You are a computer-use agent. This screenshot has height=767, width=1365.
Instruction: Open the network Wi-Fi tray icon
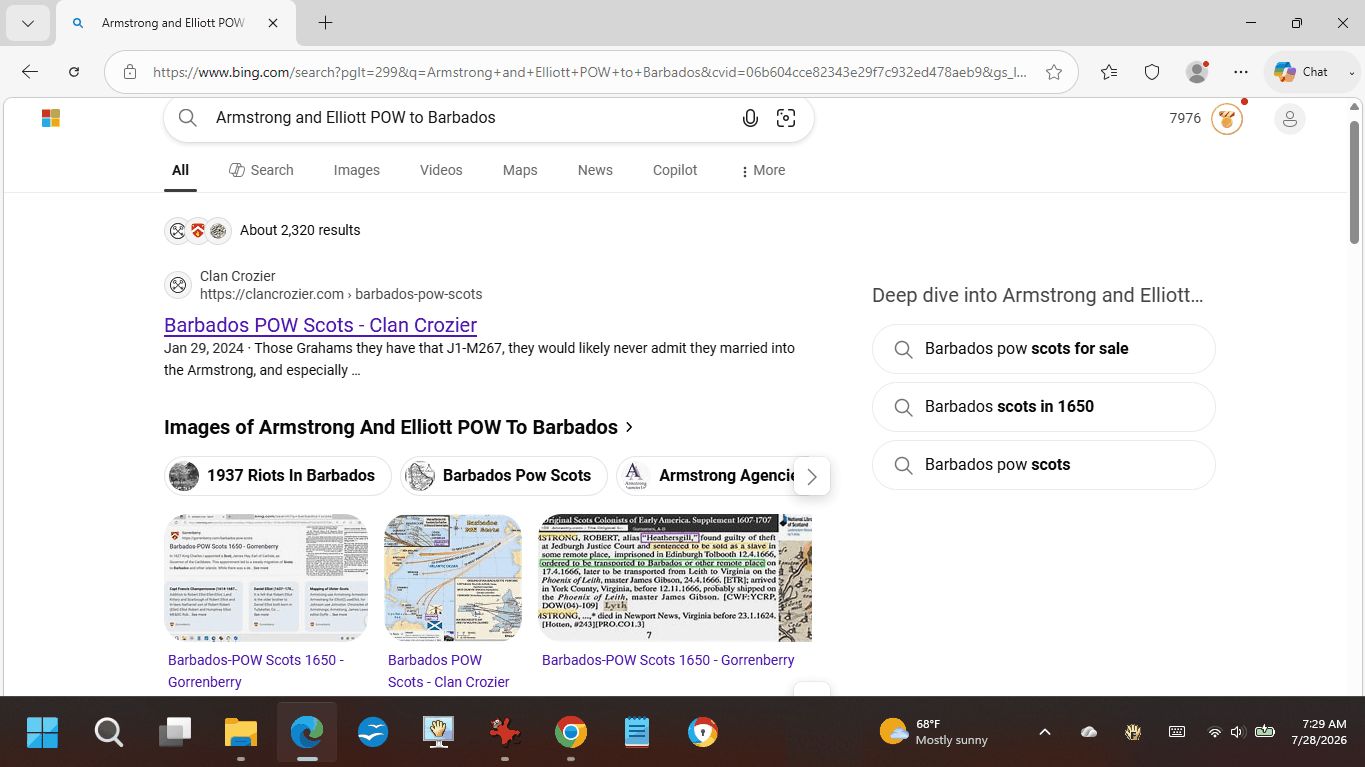click(x=1215, y=732)
